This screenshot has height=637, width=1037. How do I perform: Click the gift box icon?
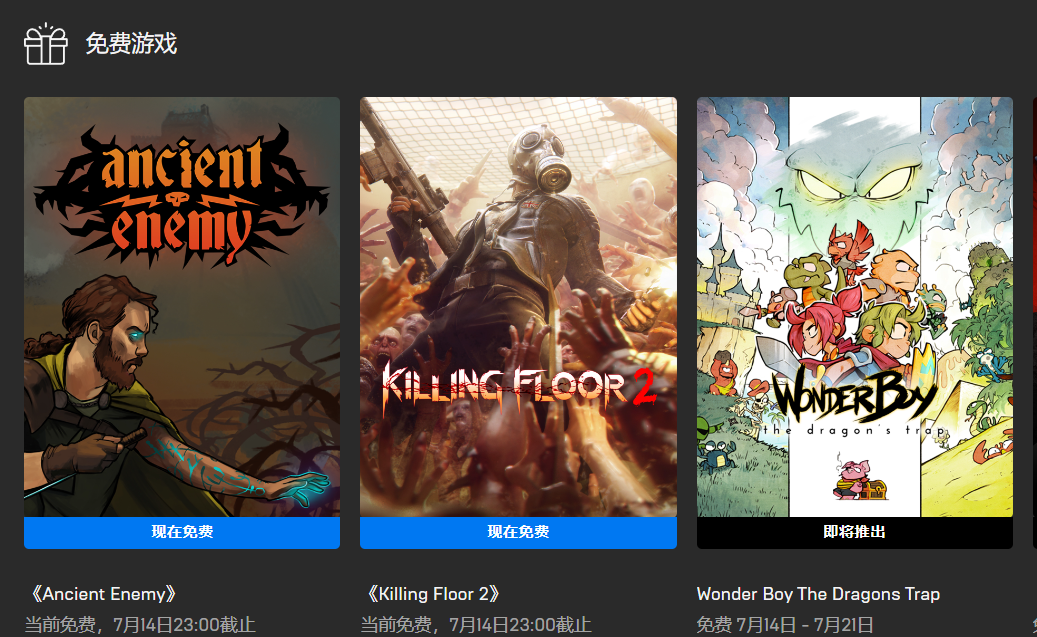(x=46, y=44)
